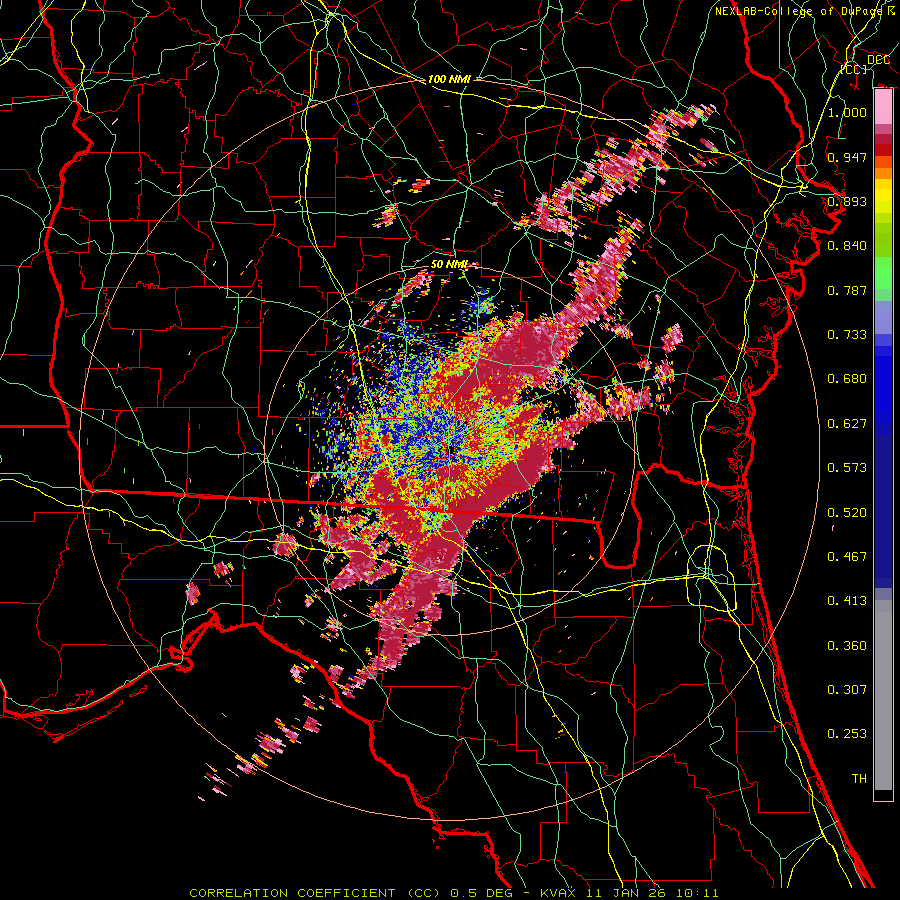
Task: Select the 0.307 legend value
Action: tap(847, 690)
